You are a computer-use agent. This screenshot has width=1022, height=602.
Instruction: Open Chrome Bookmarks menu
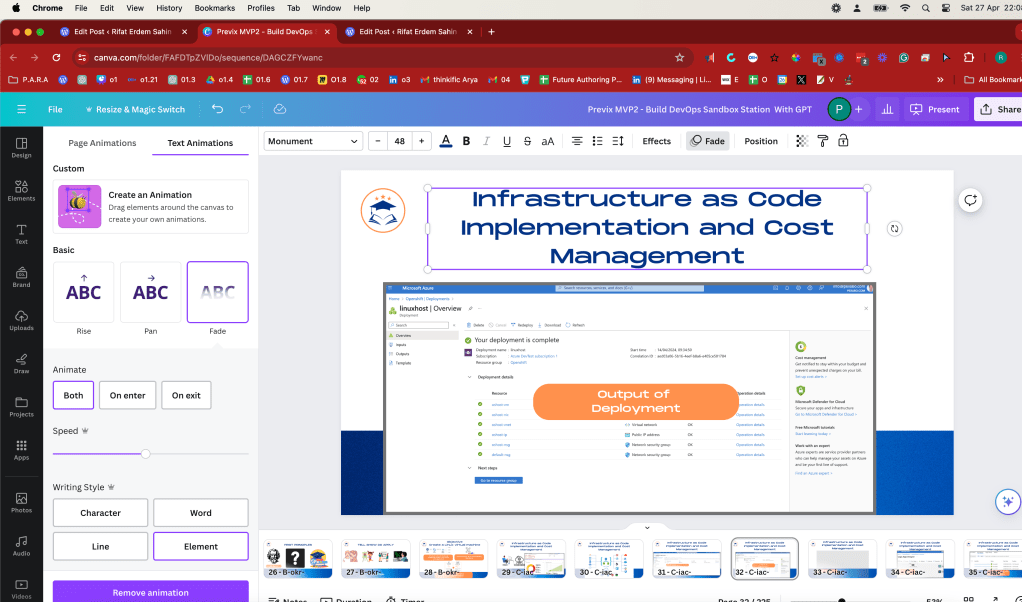(215, 8)
